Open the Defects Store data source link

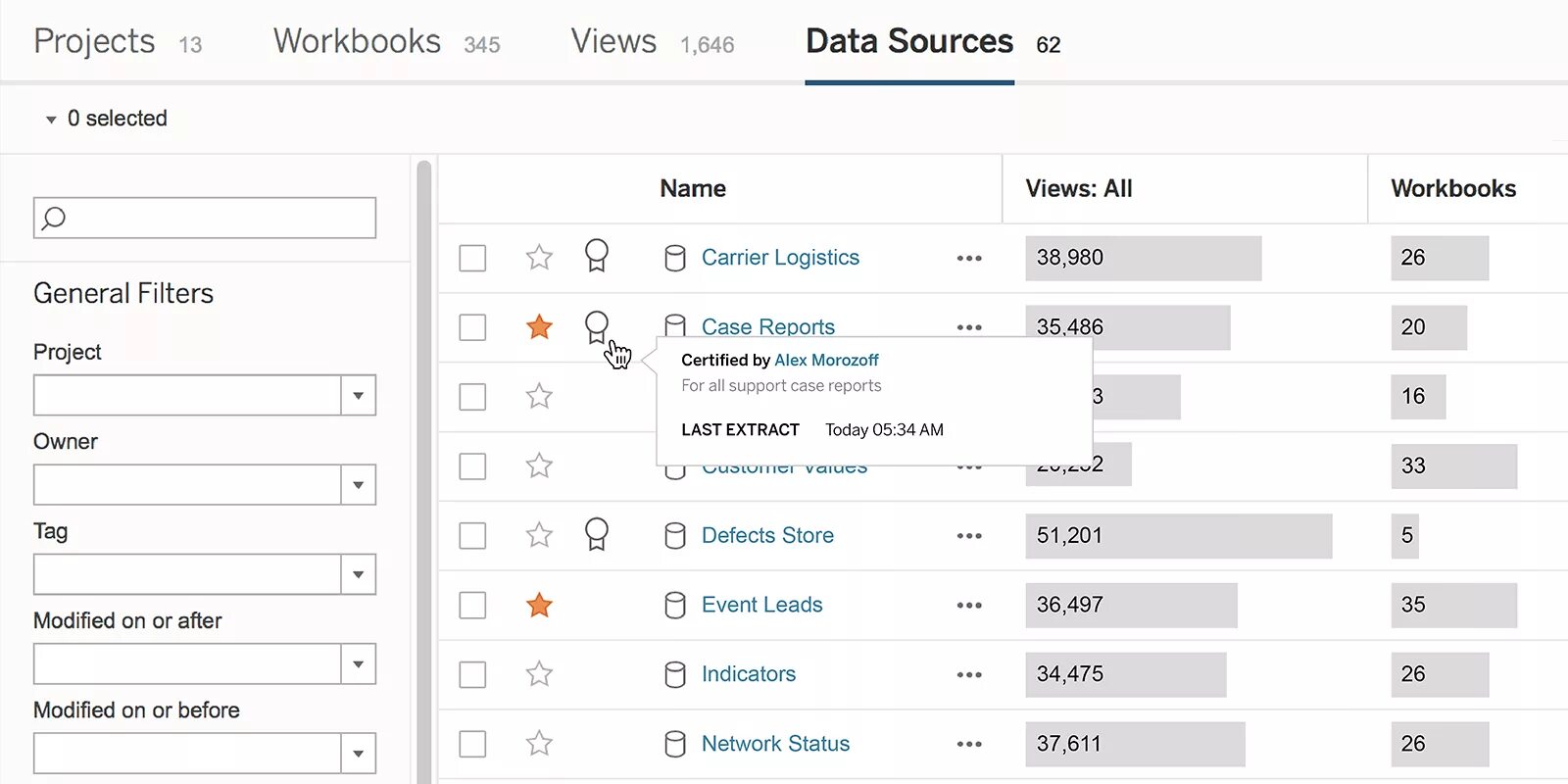(x=767, y=536)
